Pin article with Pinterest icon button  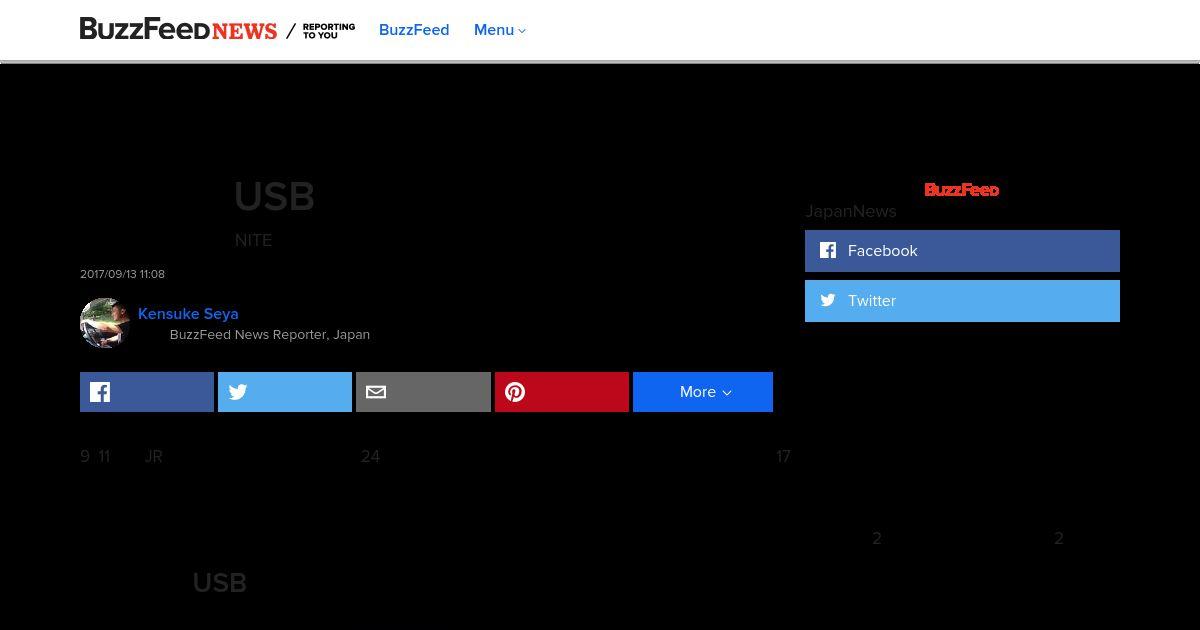tap(562, 392)
